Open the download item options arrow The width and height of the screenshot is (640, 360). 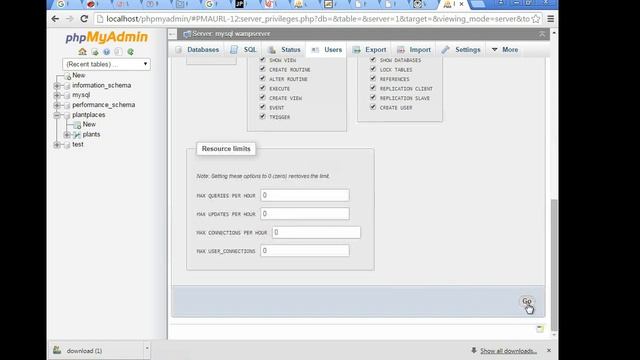click(x=147, y=349)
